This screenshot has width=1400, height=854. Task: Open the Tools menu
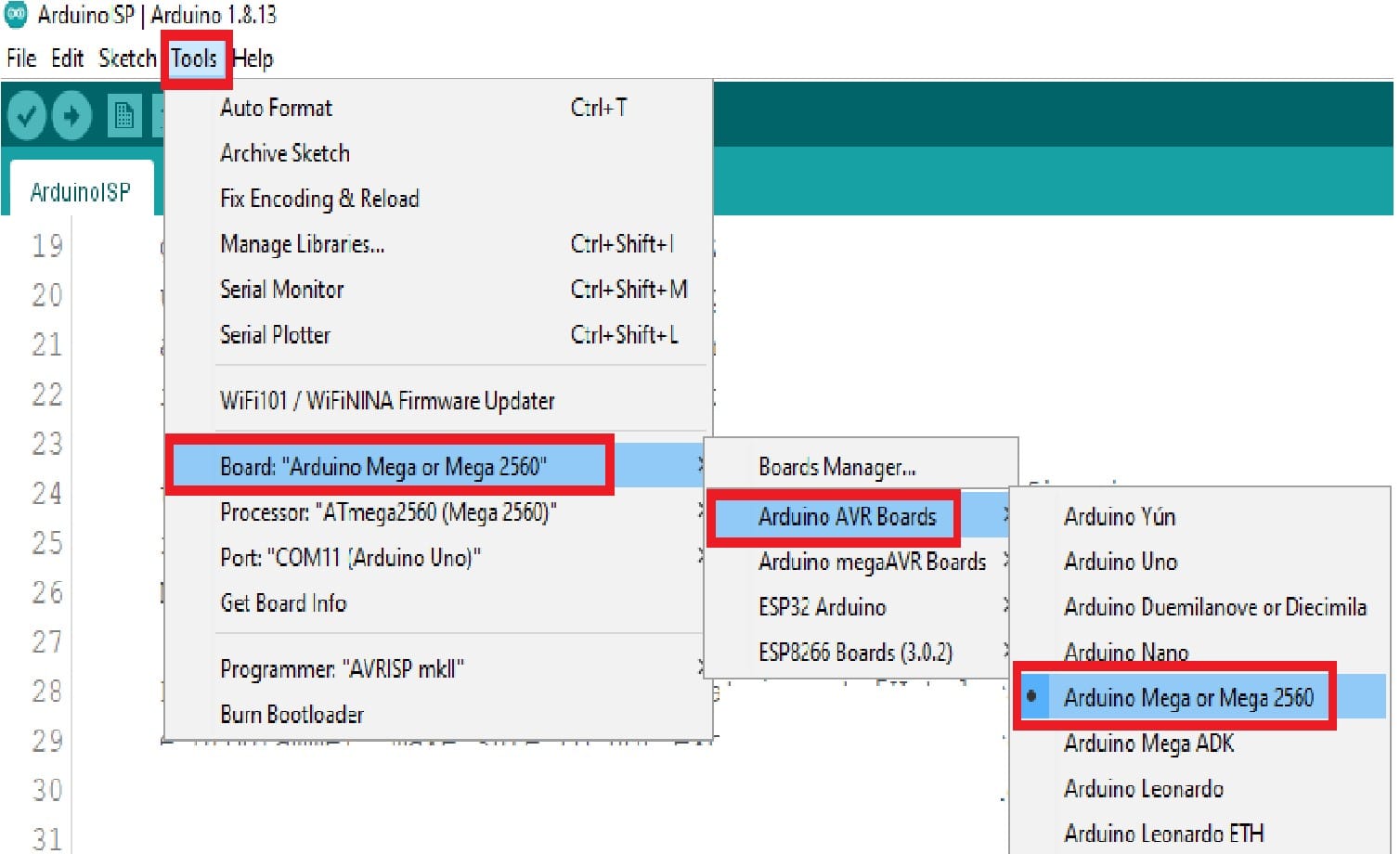pyautogui.click(x=195, y=58)
